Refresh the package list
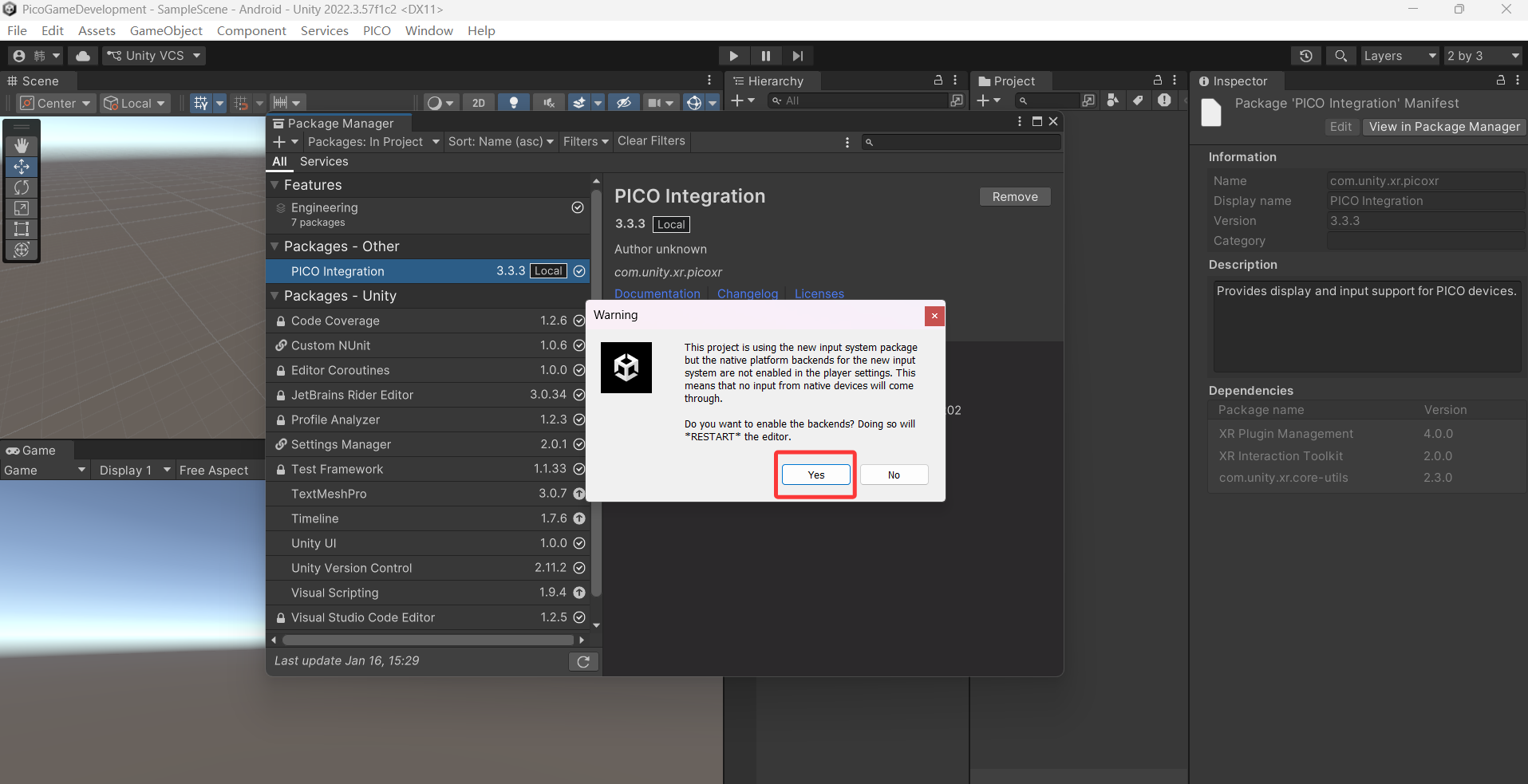 pyautogui.click(x=583, y=661)
